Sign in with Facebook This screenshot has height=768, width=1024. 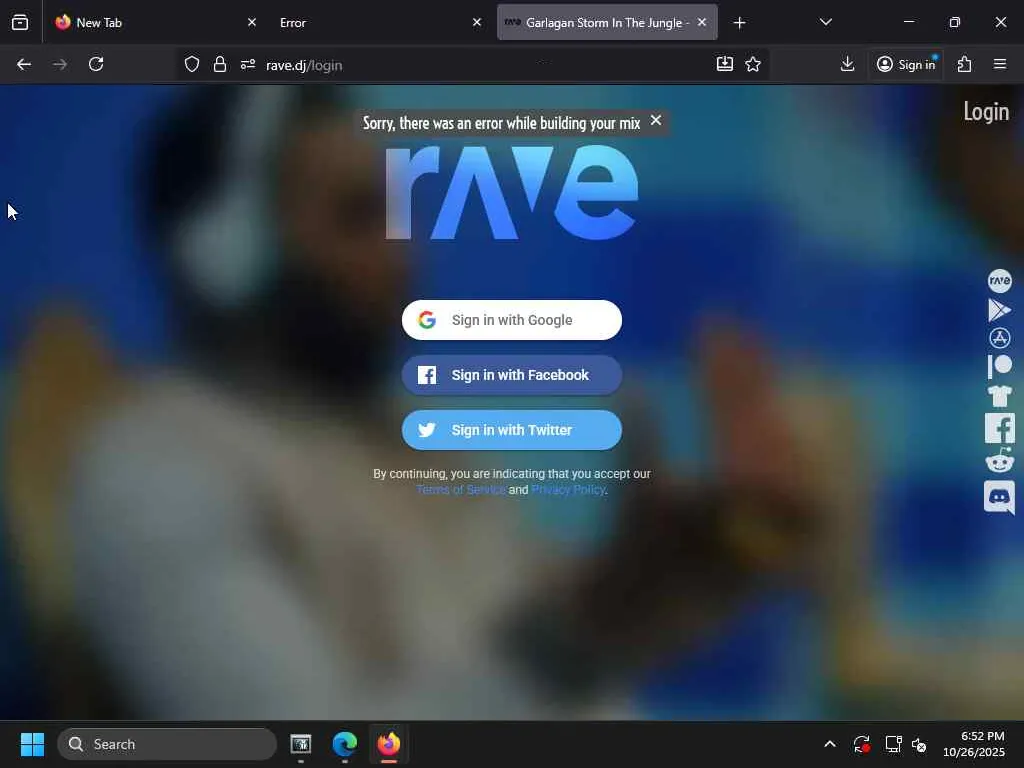pos(512,375)
